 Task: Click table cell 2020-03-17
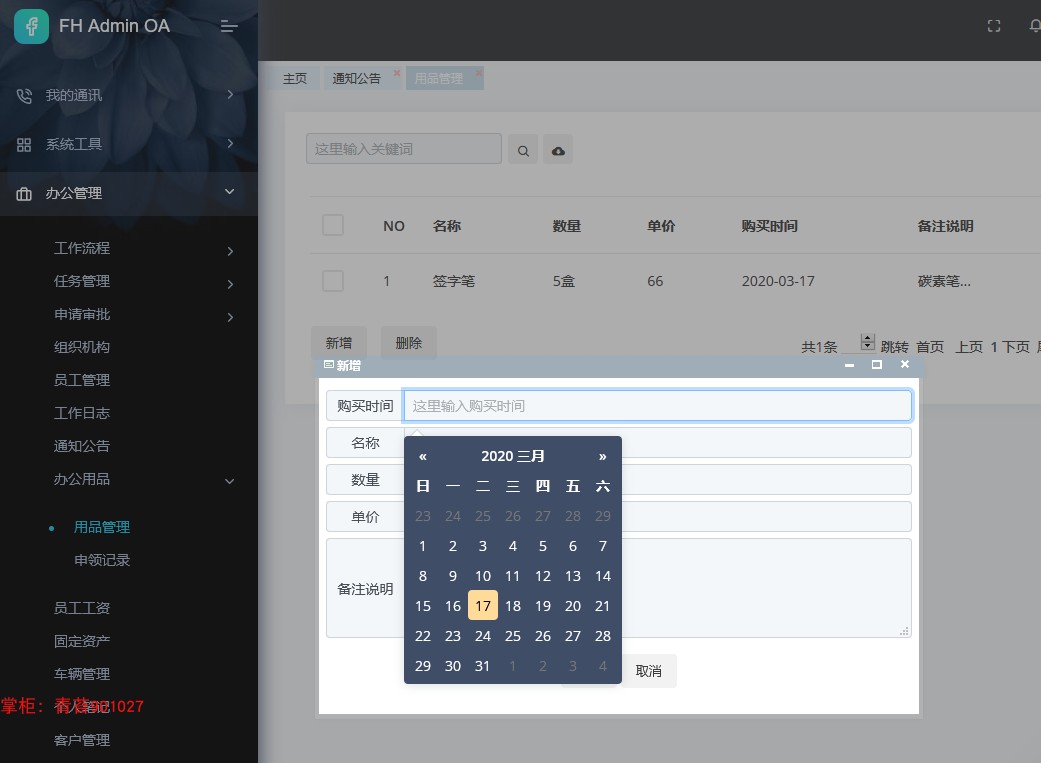(x=778, y=281)
